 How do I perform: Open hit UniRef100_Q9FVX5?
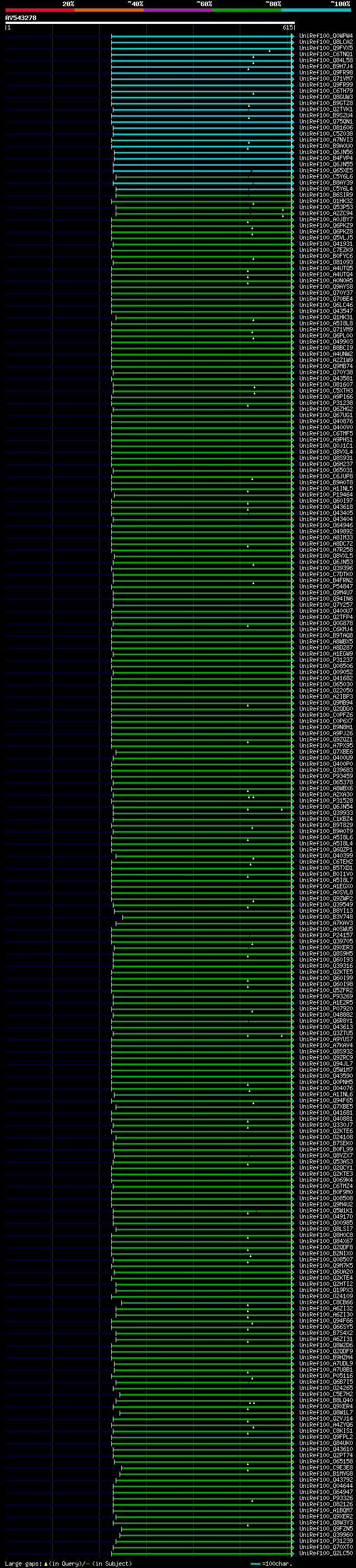(x=326, y=48)
